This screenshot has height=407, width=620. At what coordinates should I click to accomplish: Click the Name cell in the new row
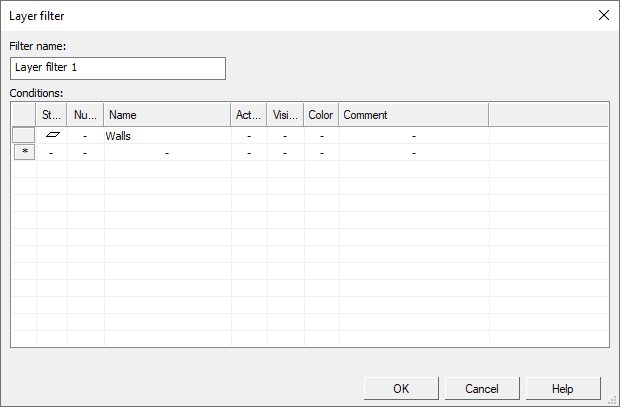pyautogui.click(x=167, y=153)
